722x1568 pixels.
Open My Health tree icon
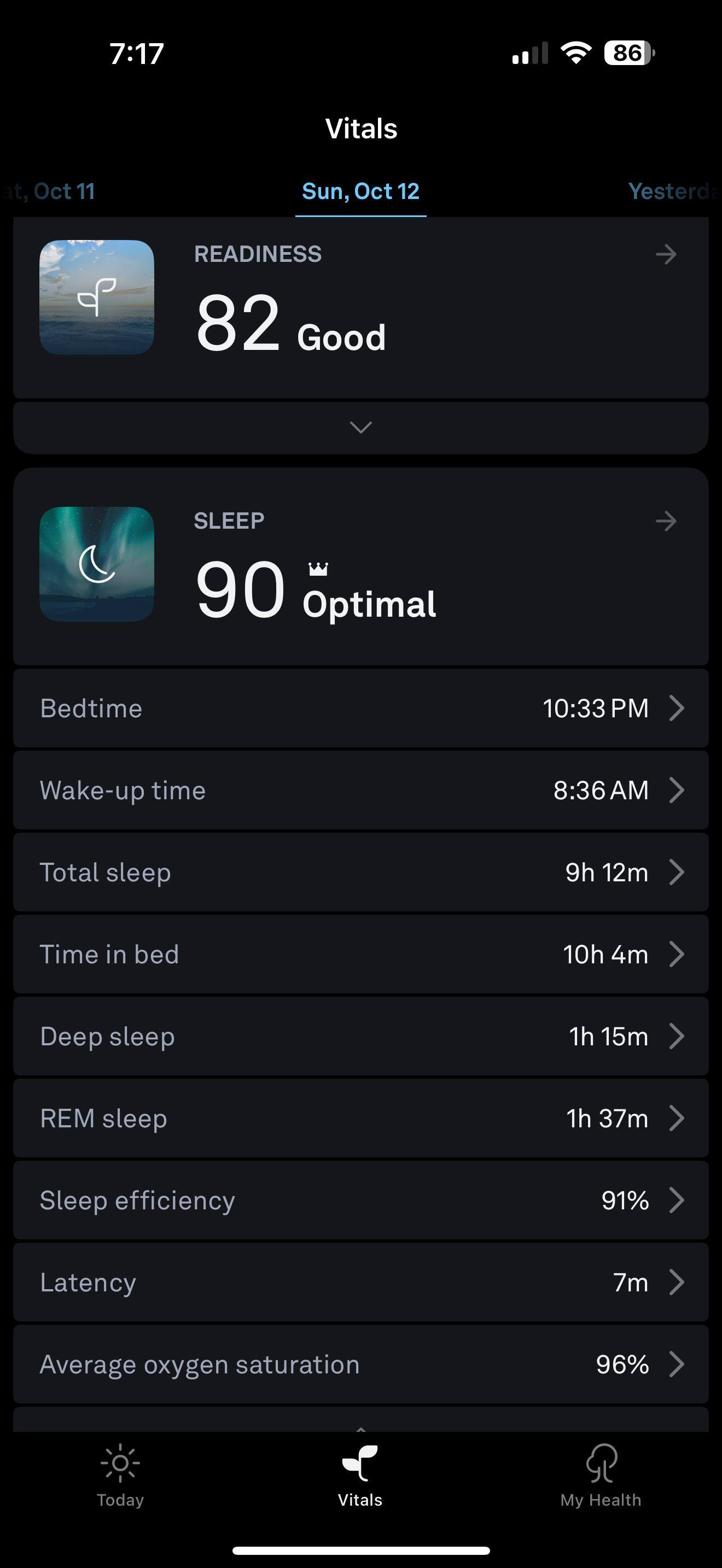tap(601, 1462)
